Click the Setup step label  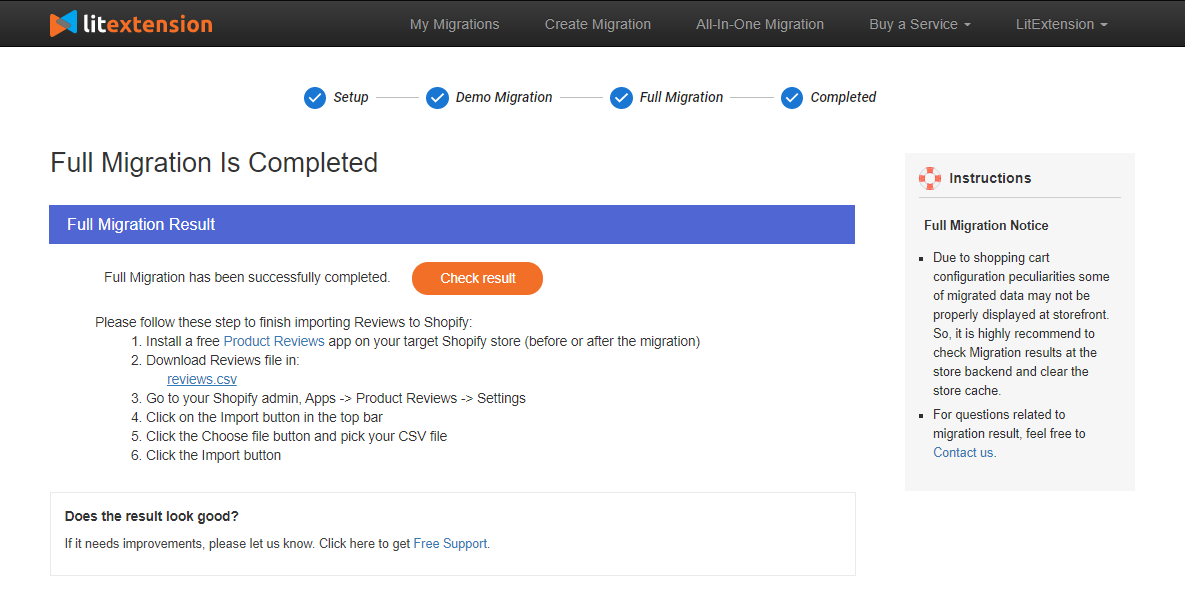pyautogui.click(x=351, y=98)
